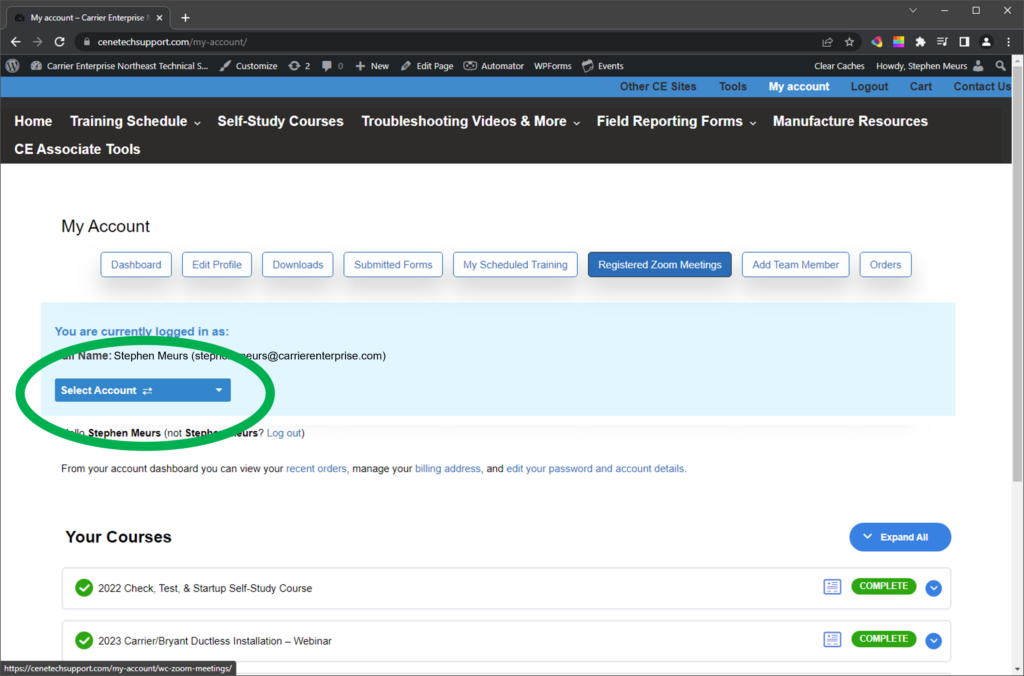Click the Chrome profile avatar icon

point(986,42)
